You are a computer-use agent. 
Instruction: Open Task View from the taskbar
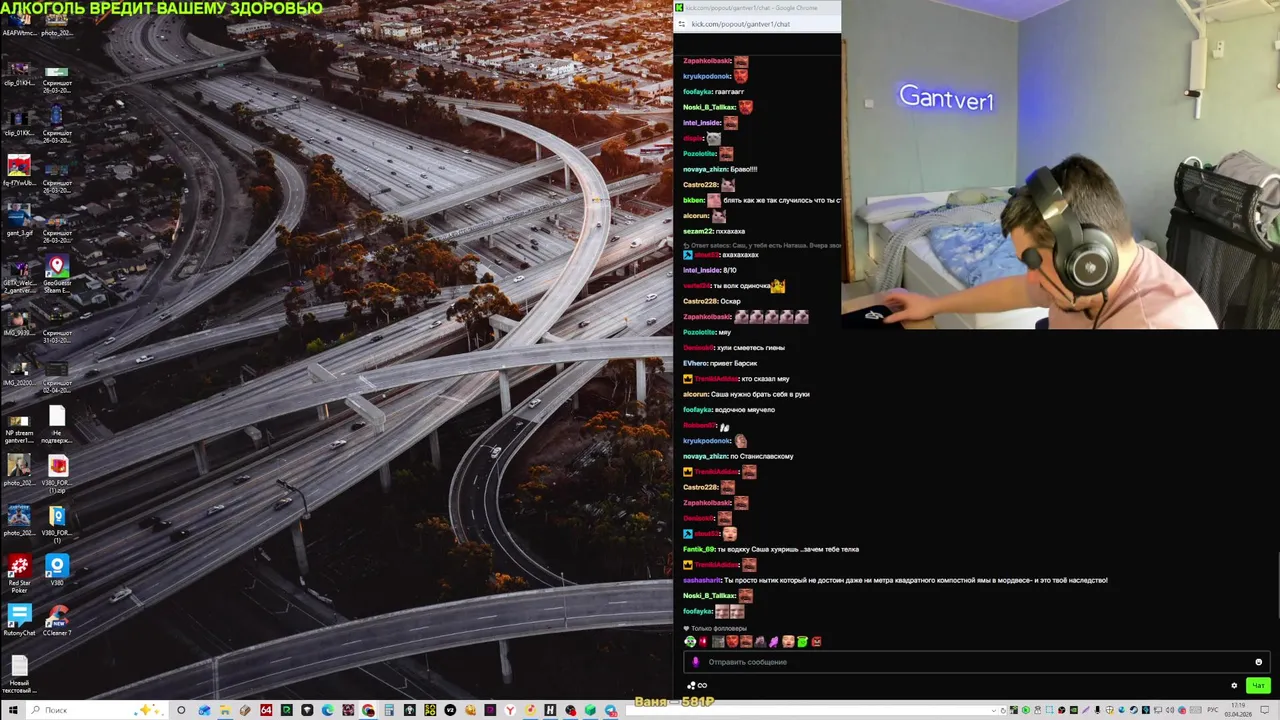[x=181, y=710]
